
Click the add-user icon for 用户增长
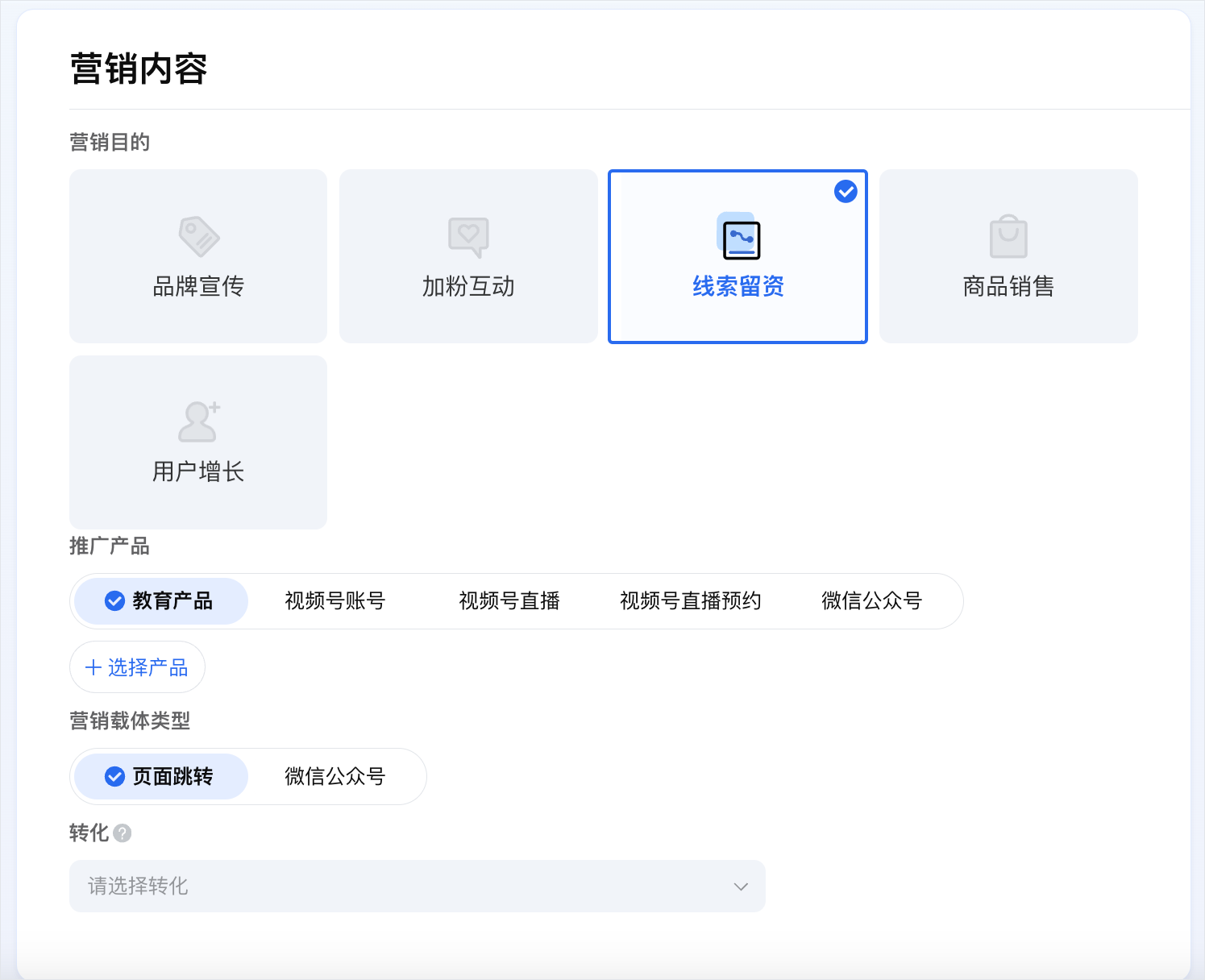pos(198,421)
